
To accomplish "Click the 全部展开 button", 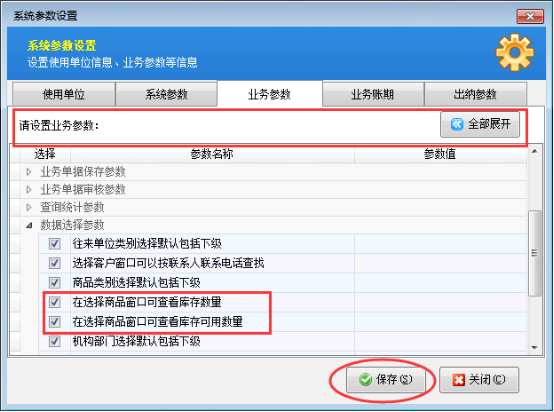I will tap(480, 124).
